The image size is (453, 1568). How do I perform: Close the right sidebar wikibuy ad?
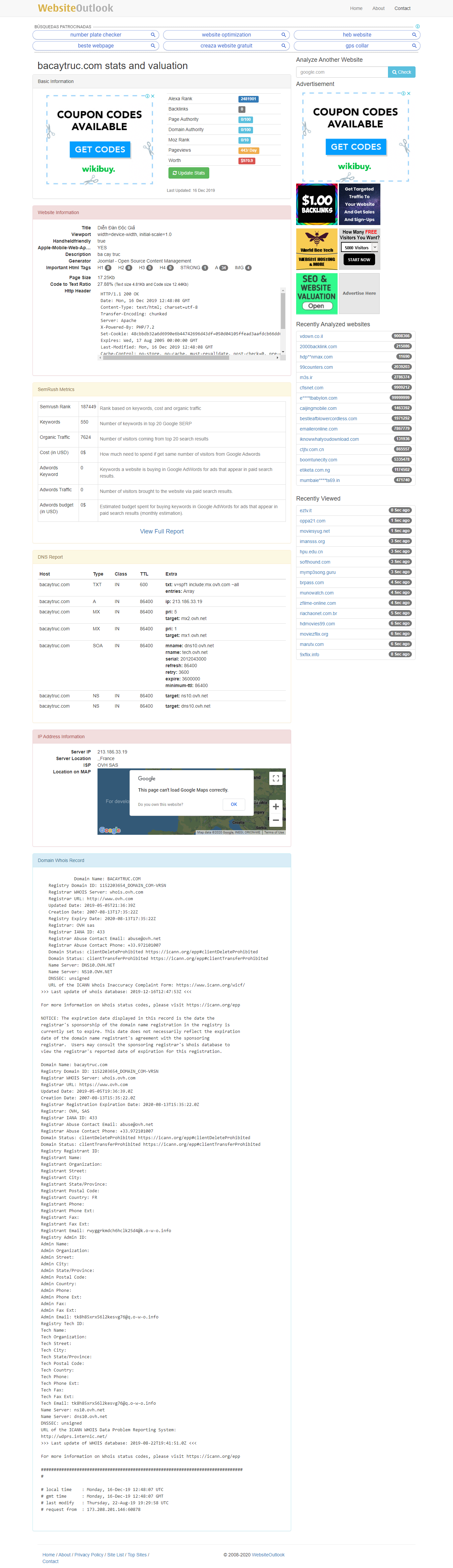pyautogui.click(x=409, y=93)
